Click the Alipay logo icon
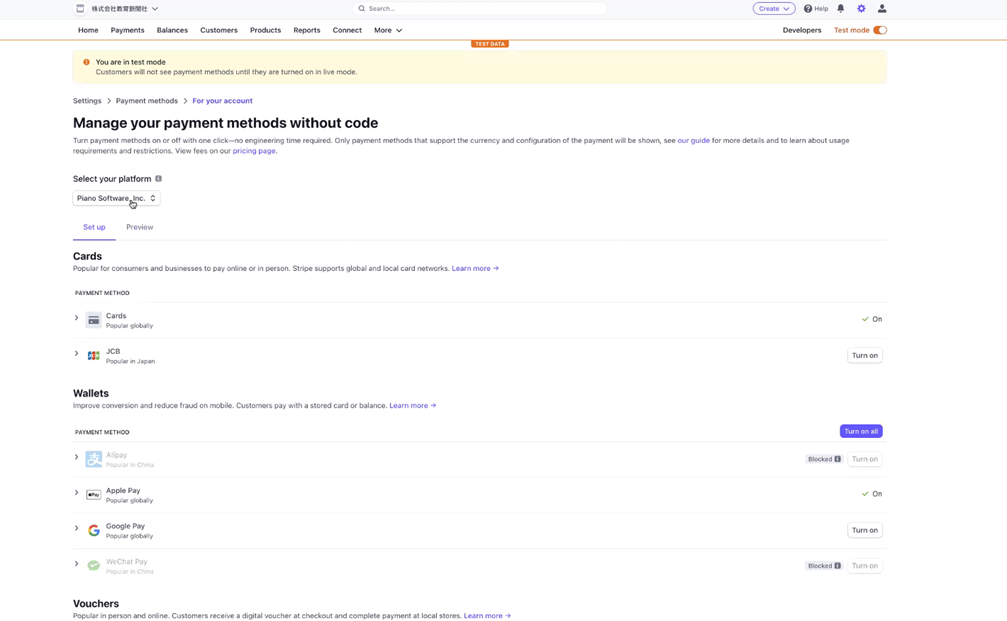Screen dimensions: 1007x621 pyautogui.click(x=94, y=459)
